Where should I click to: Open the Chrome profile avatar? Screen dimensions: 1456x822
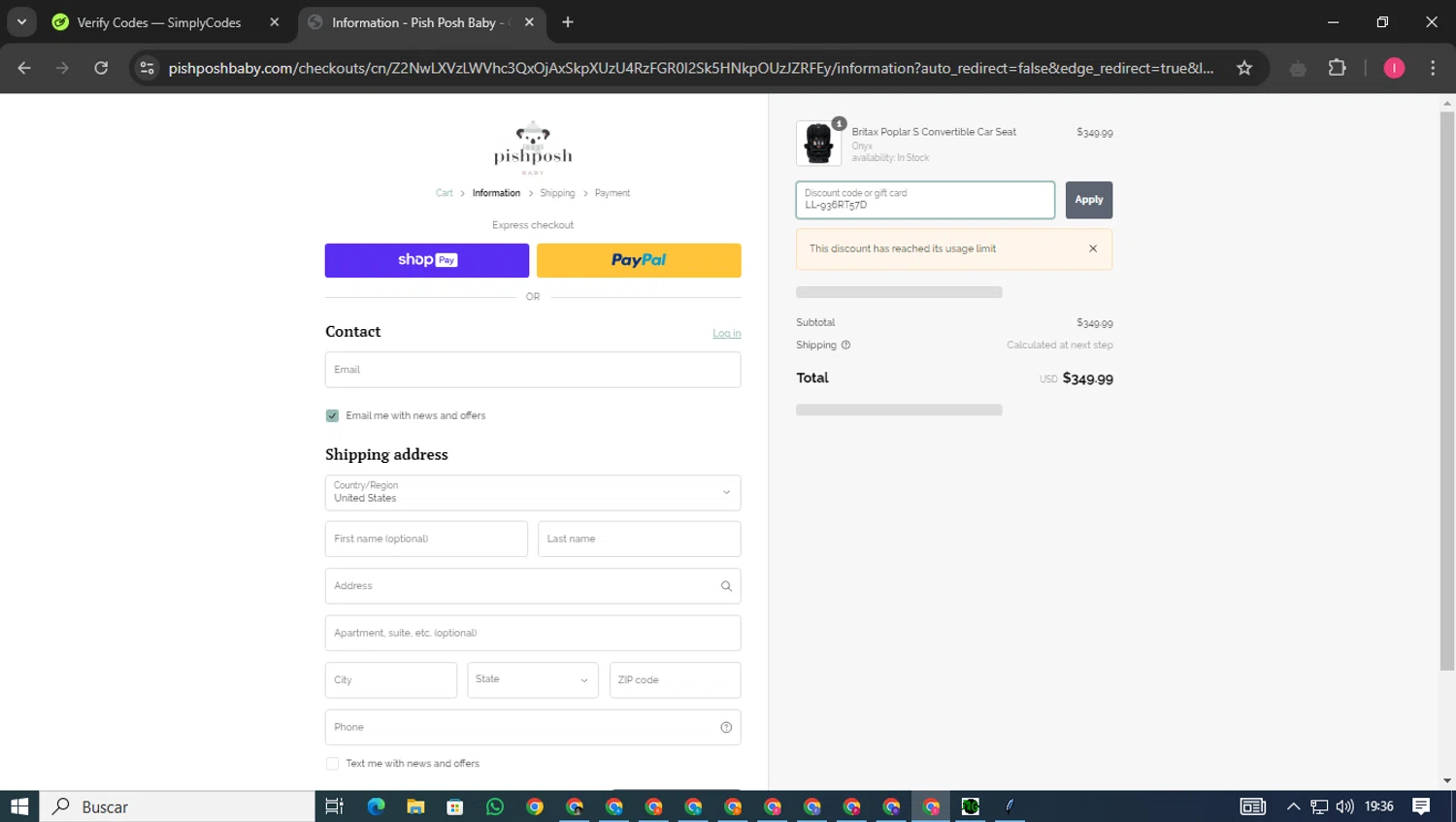(x=1394, y=68)
